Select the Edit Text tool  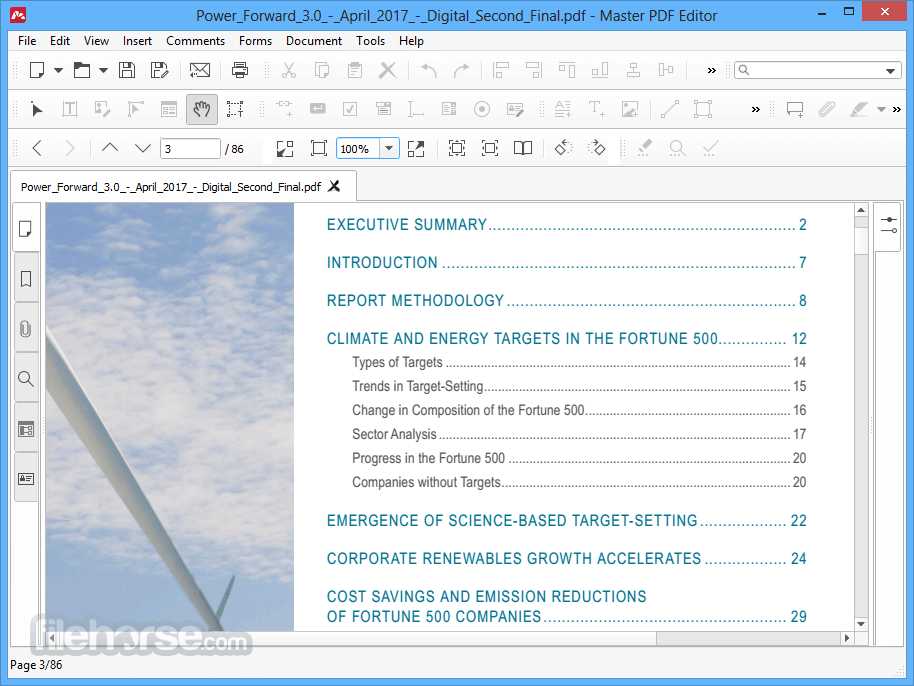[x=70, y=109]
